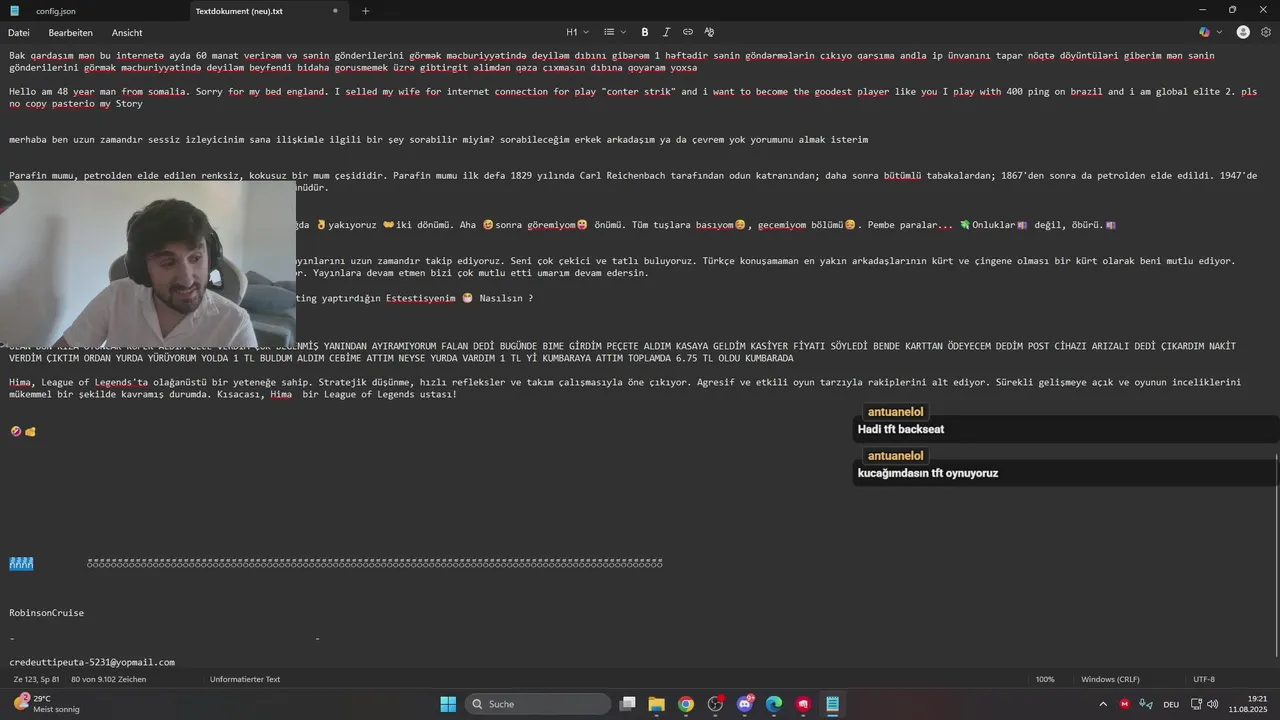Screen dimensions: 1280x720
Task: Open the Bearbeiten menu
Action: coord(71,33)
